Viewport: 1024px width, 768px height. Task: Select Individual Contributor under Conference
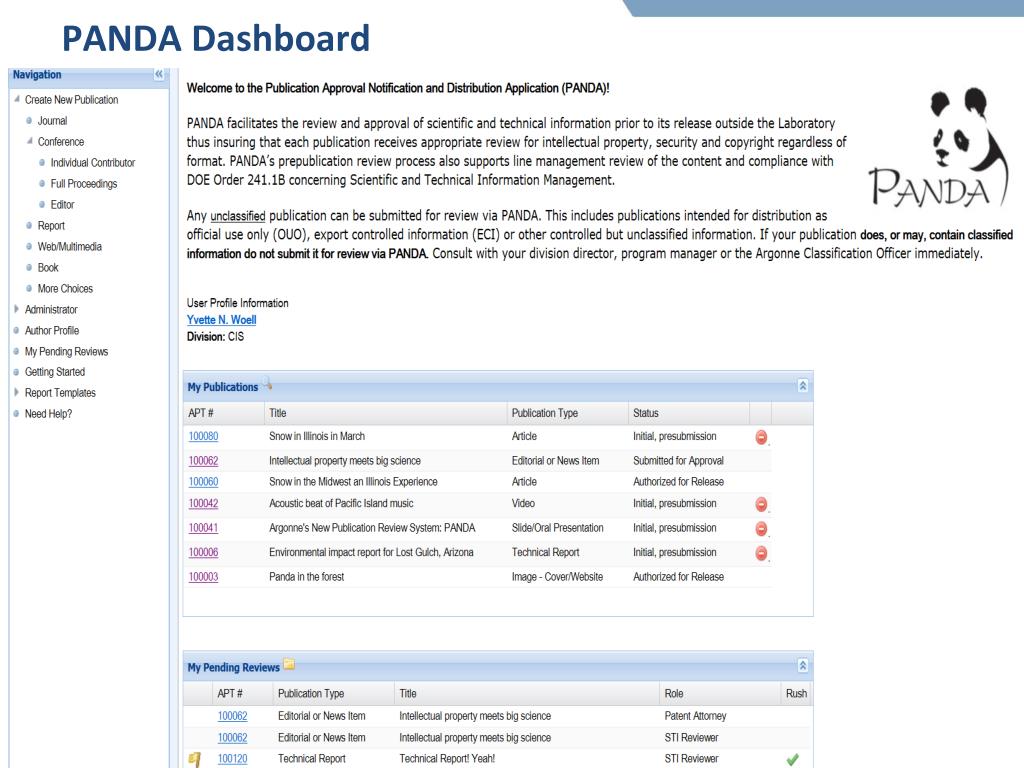click(93, 163)
